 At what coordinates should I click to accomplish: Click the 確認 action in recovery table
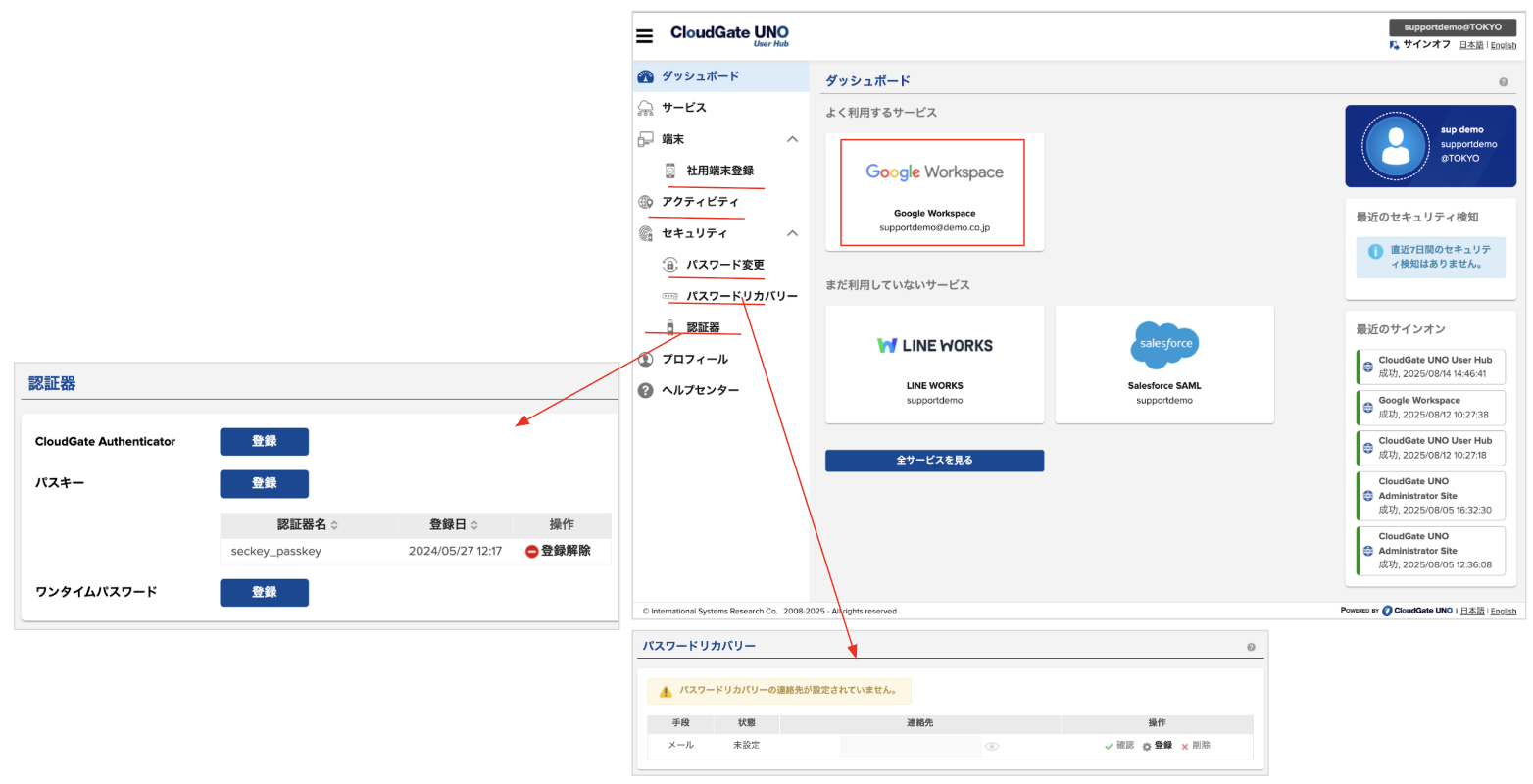pos(1118,746)
